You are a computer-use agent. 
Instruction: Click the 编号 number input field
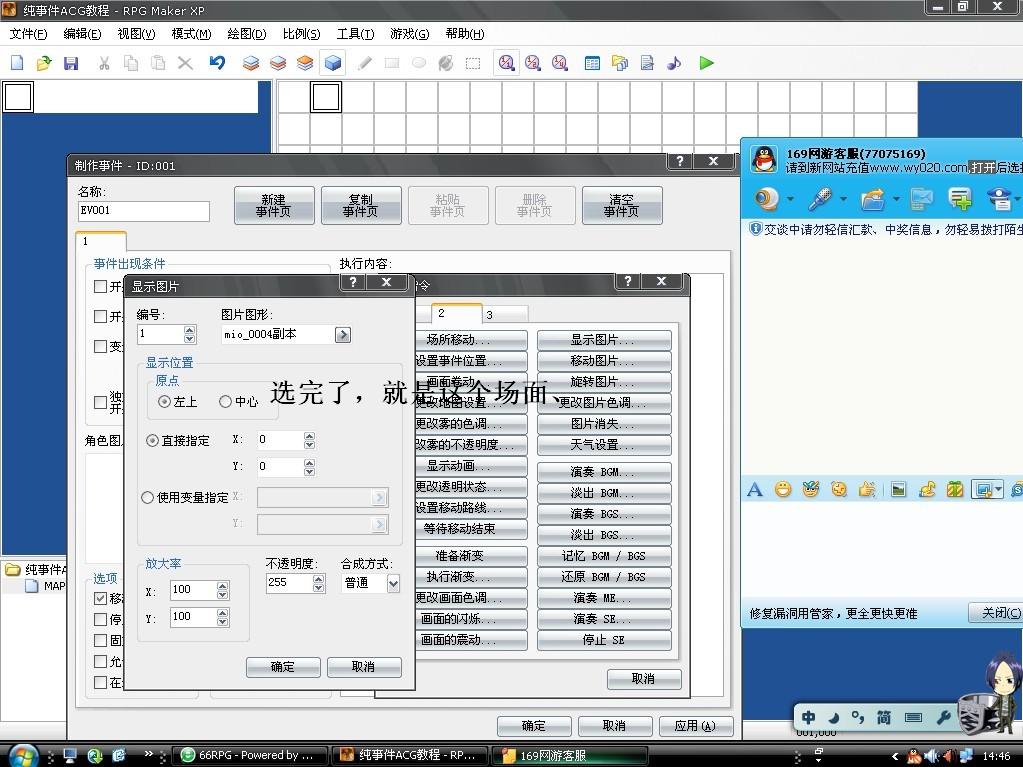coord(160,334)
